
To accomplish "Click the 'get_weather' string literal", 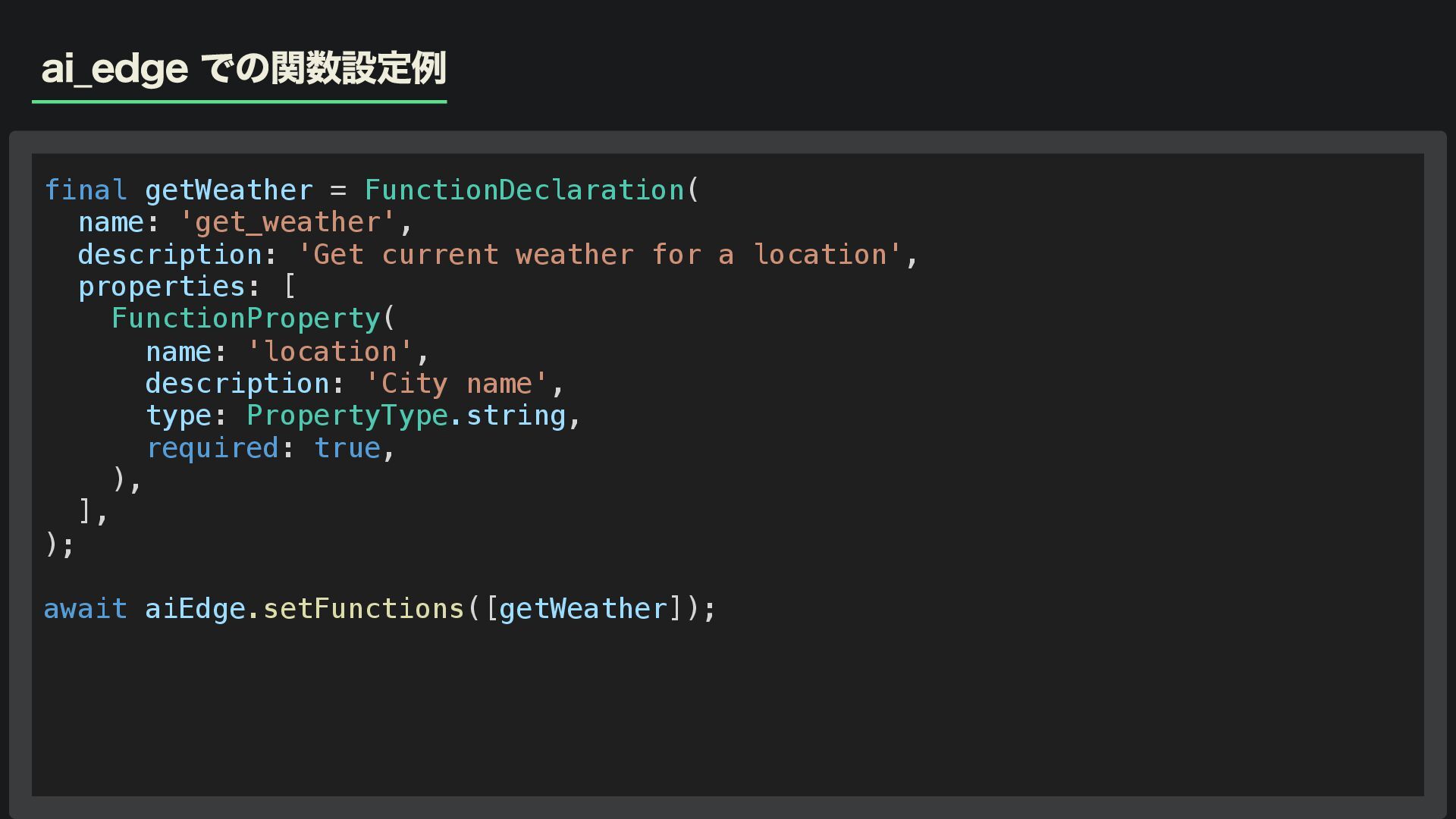I will coord(287,222).
